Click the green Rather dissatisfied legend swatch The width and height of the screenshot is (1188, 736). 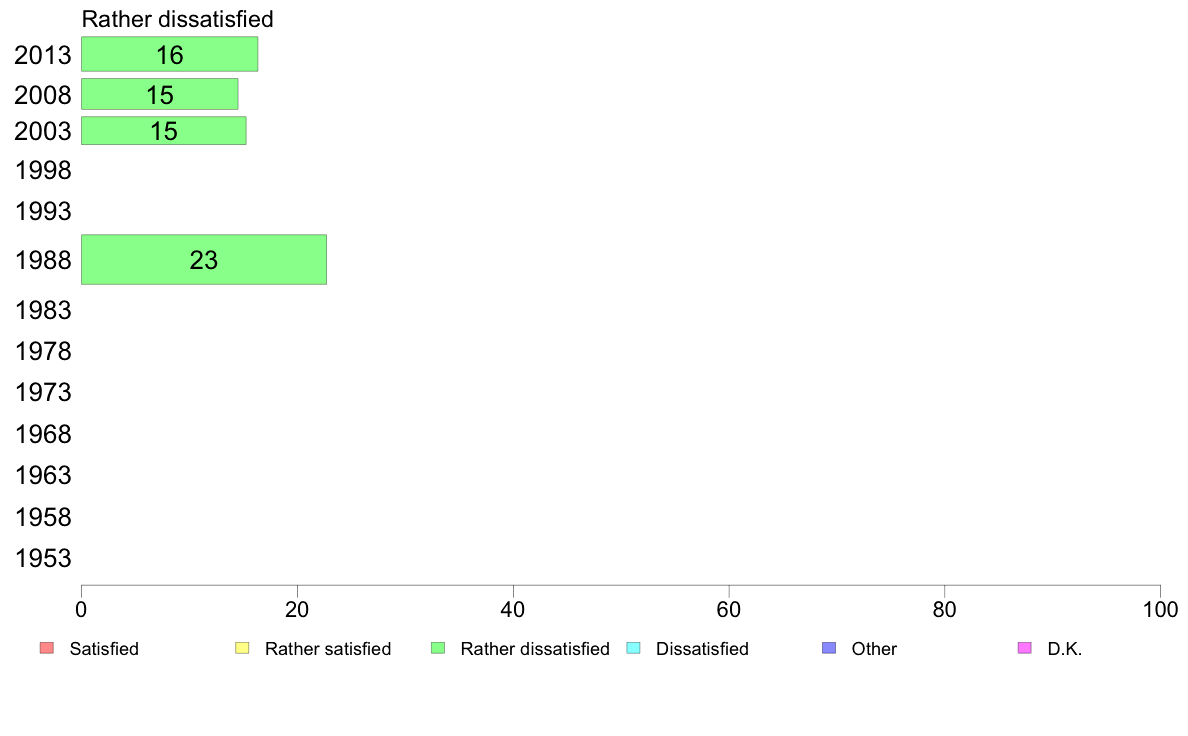point(438,648)
